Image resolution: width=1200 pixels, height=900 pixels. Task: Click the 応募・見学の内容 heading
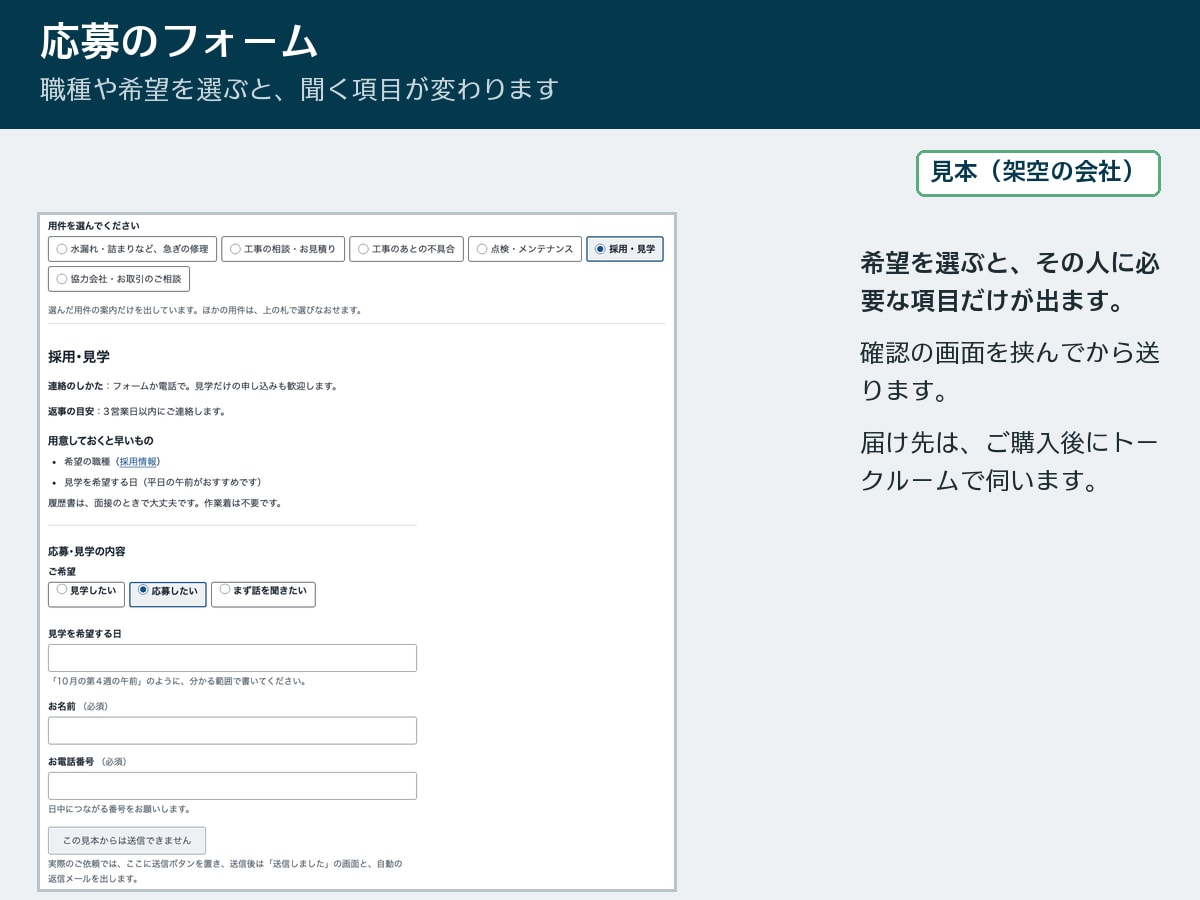click(x=87, y=551)
